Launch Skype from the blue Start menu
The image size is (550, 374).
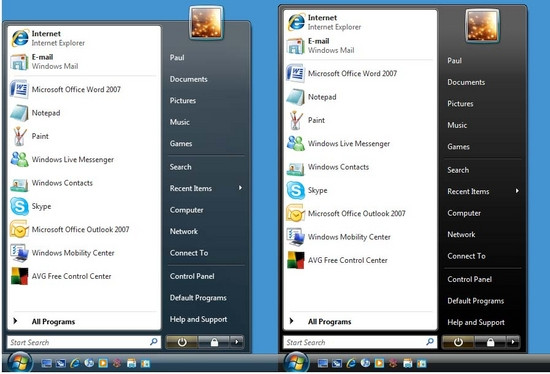(x=84, y=206)
